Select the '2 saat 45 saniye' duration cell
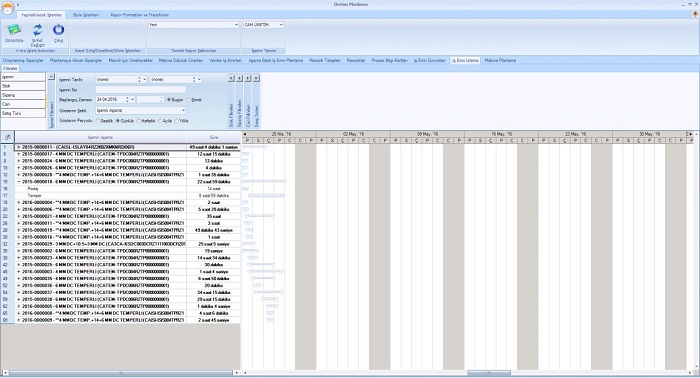Screen dimensions: 700x378 (x=214, y=320)
